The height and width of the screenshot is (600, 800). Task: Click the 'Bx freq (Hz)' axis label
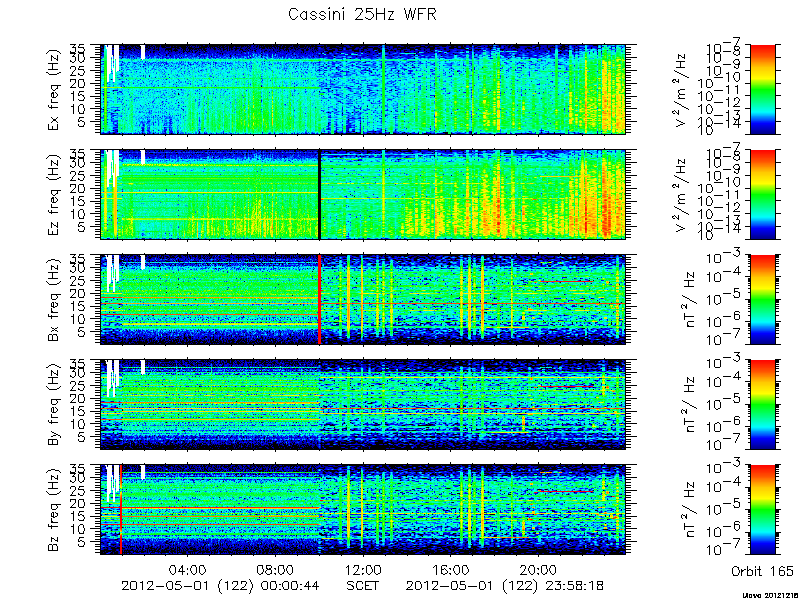tap(54, 300)
